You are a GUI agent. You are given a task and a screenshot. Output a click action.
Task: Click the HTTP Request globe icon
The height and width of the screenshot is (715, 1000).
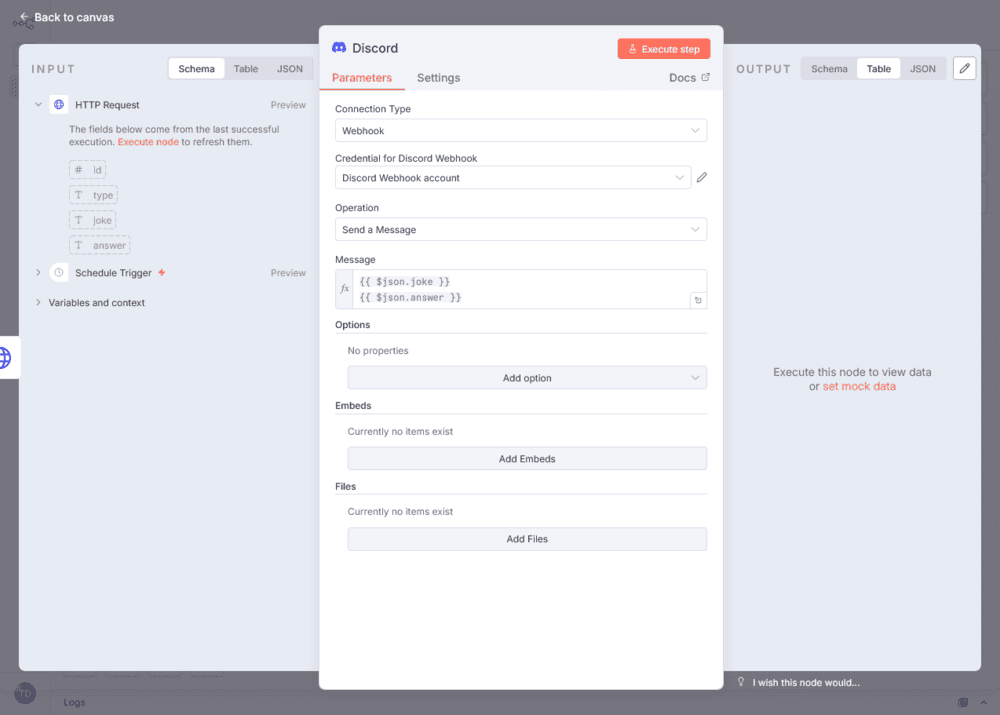(59, 105)
